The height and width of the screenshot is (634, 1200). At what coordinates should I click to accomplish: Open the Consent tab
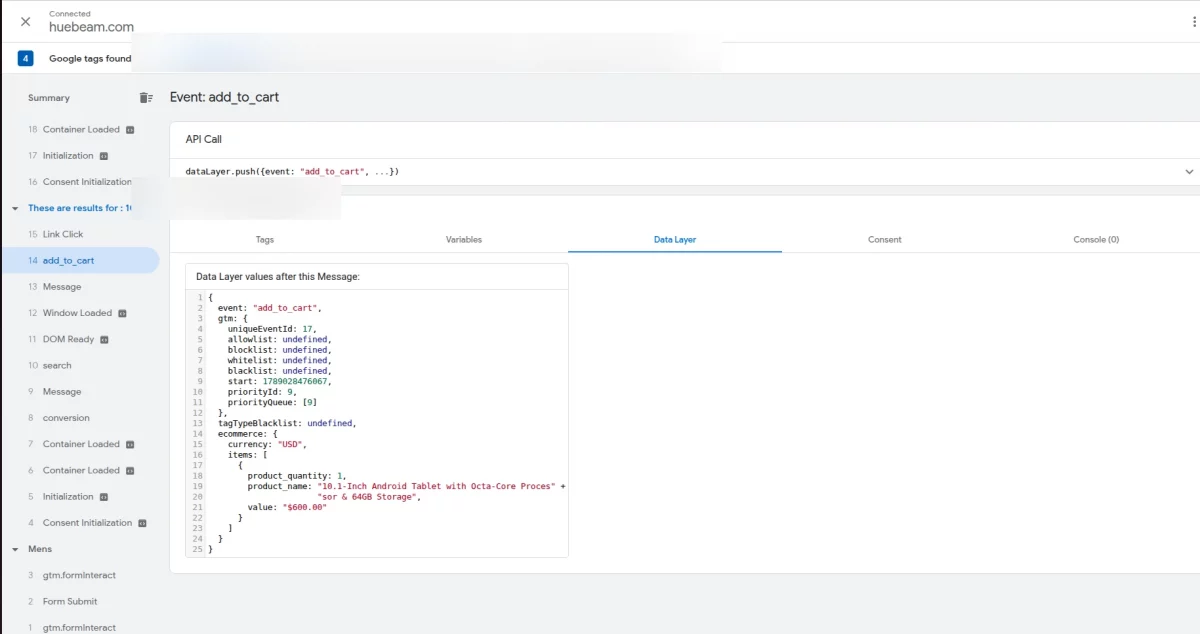(885, 240)
